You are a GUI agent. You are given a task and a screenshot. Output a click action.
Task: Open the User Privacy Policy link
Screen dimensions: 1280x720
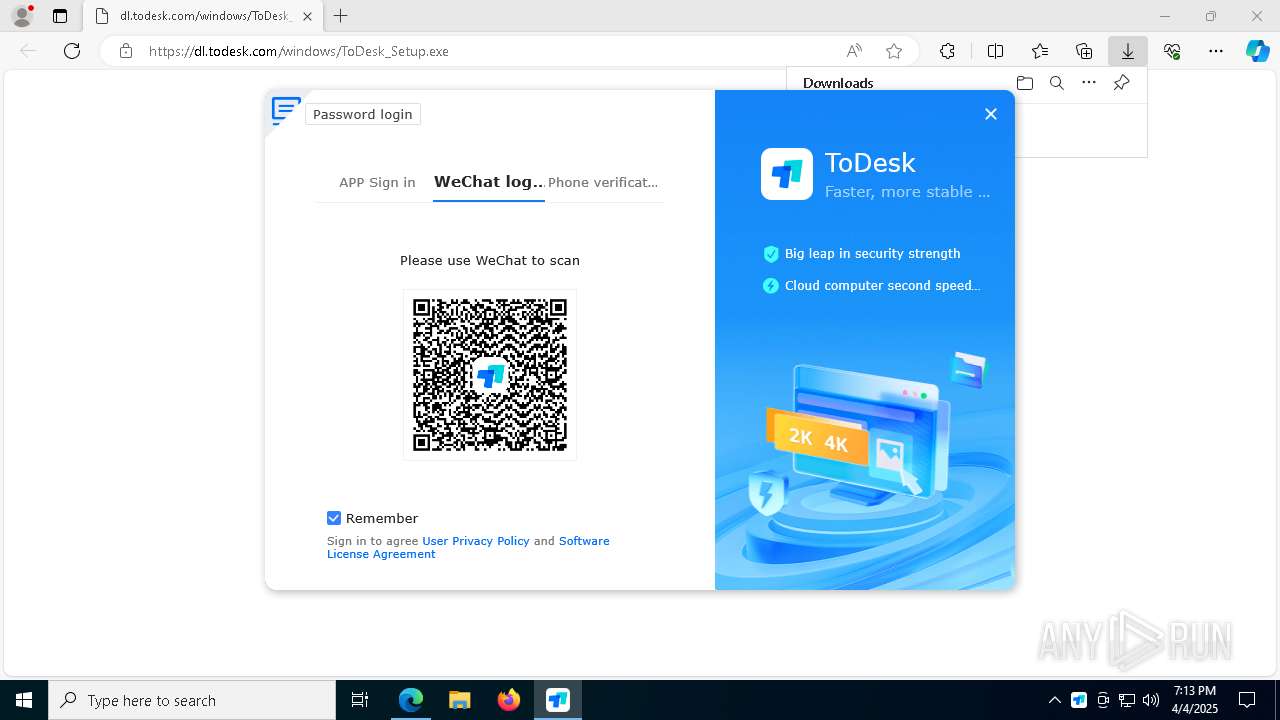[x=476, y=541]
